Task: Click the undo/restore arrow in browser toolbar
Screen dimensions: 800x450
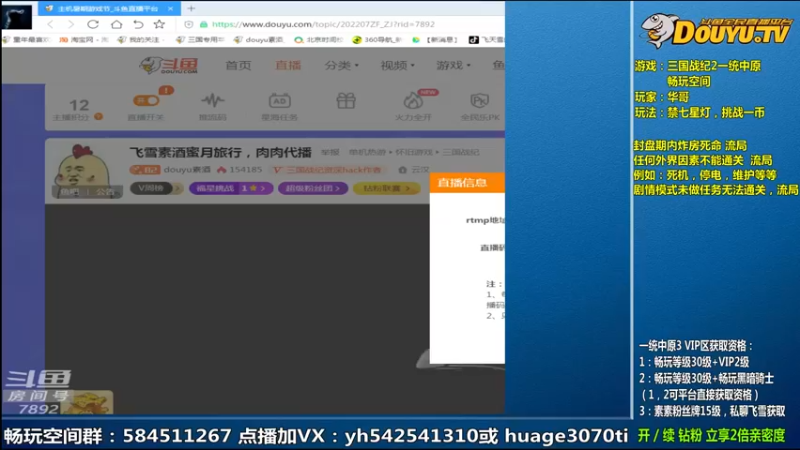Action: click(x=138, y=24)
